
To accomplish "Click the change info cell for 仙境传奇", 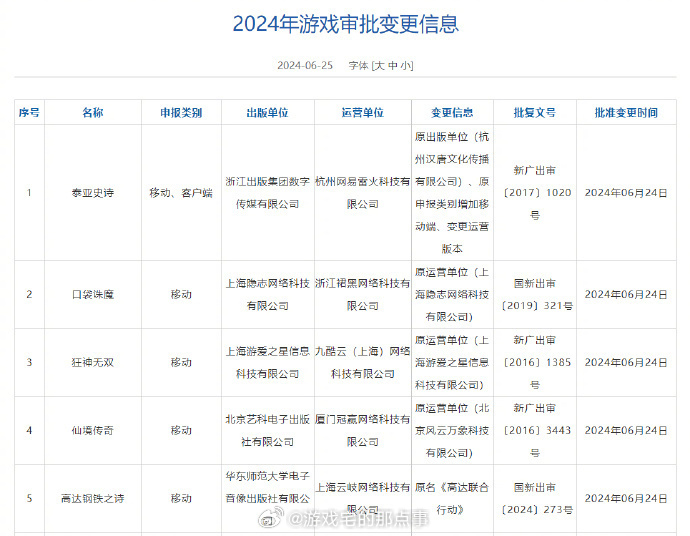I will pyautogui.click(x=452, y=430).
